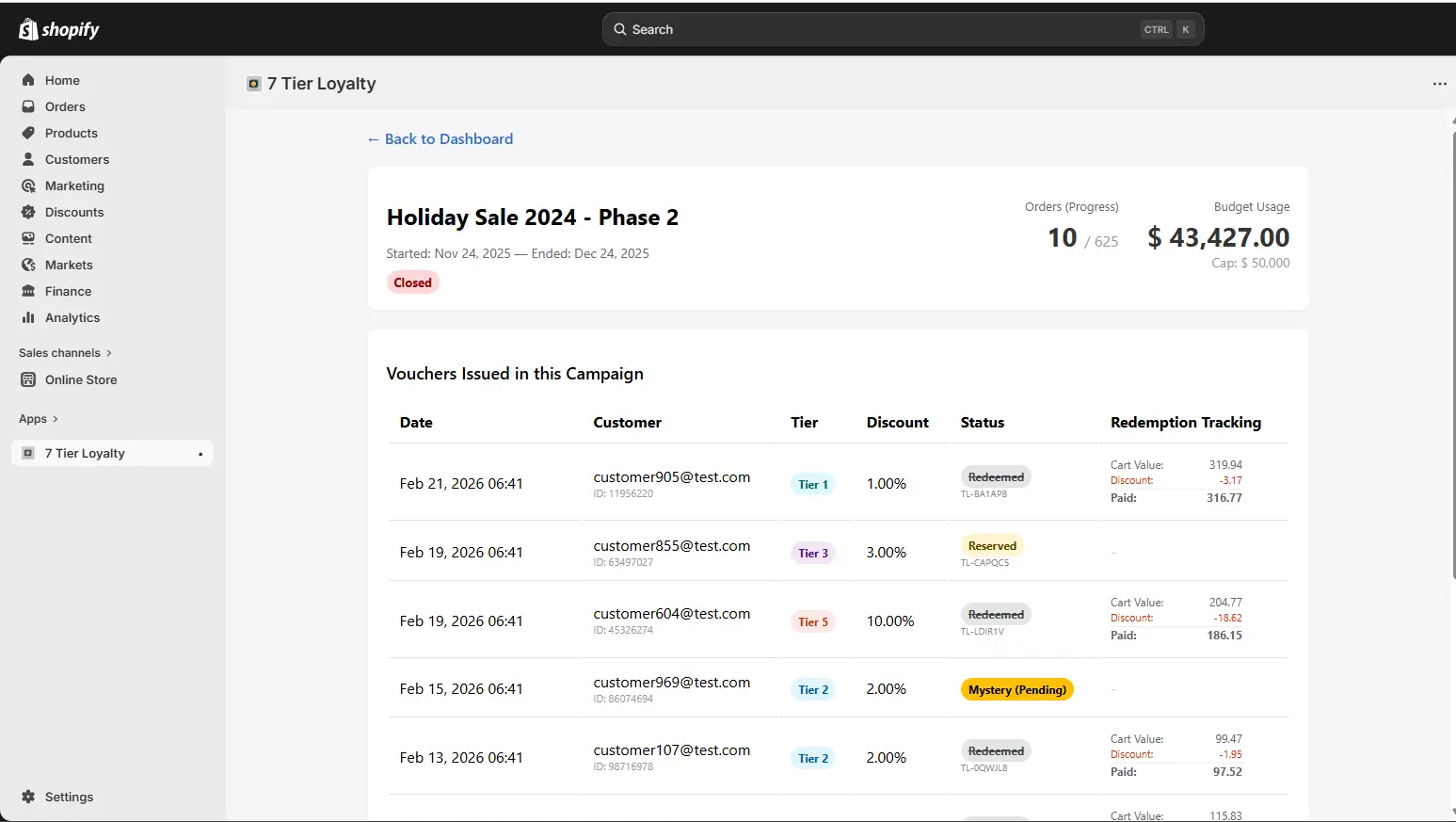Click voucher code TL-LDIR1V

(x=982, y=632)
